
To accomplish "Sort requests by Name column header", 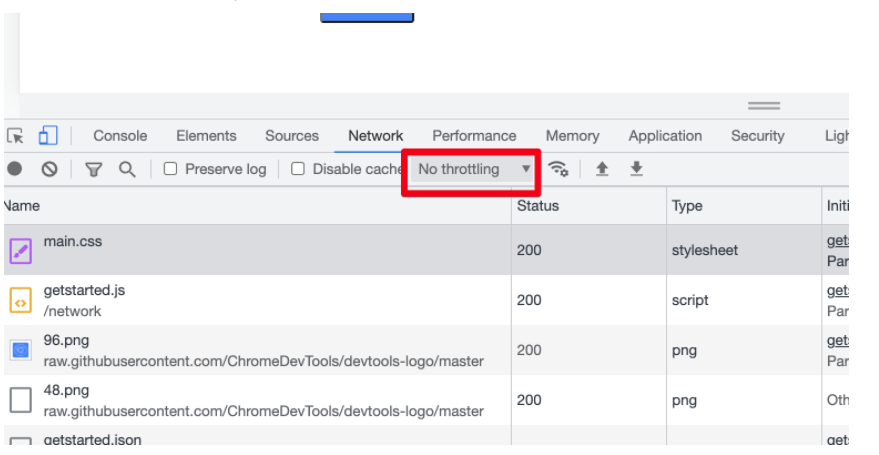I will (x=257, y=206).
